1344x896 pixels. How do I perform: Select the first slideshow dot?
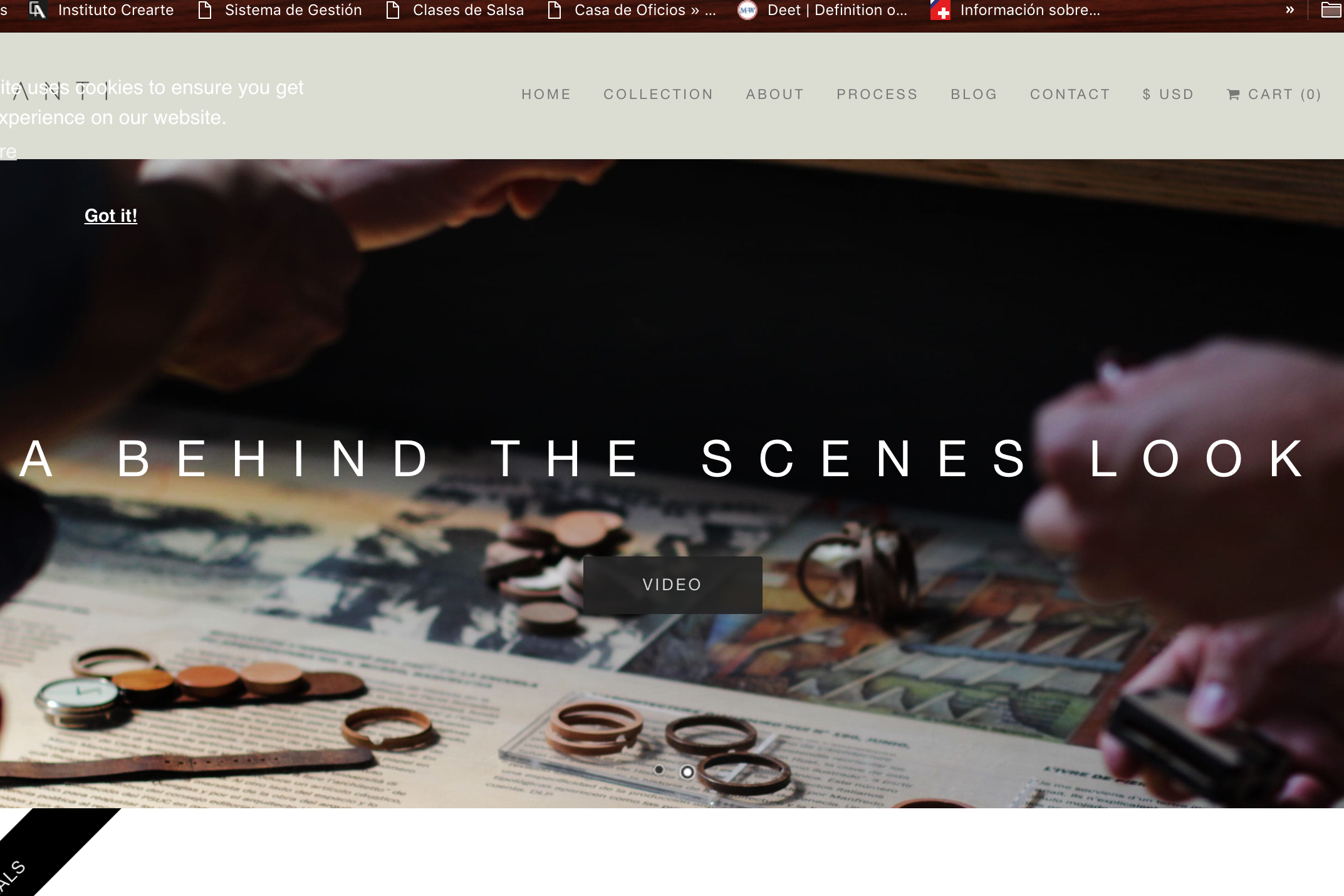pyautogui.click(x=659, y=769)
